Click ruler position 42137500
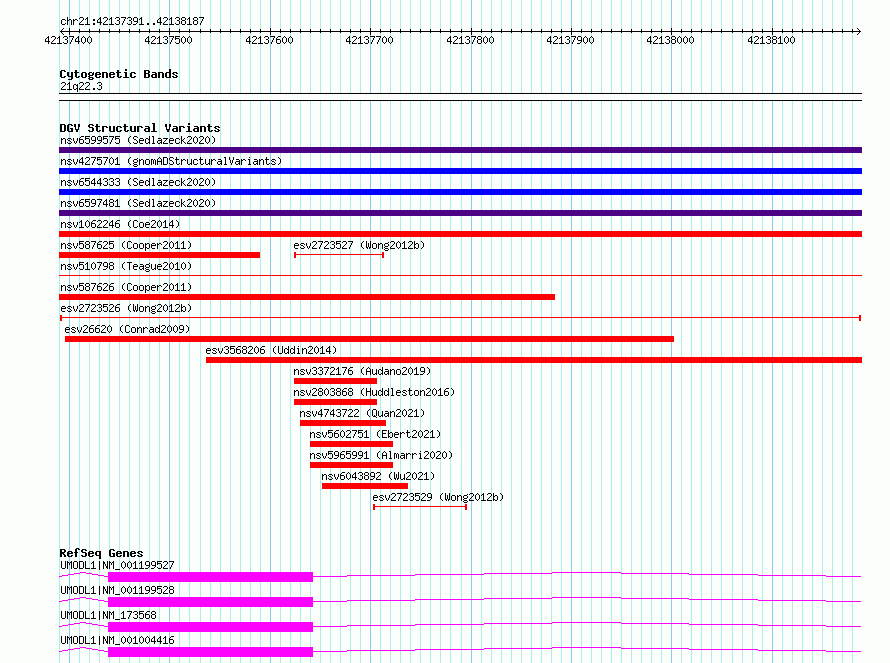This screenshot has width=890, height=663. click(x=169, y=40)
